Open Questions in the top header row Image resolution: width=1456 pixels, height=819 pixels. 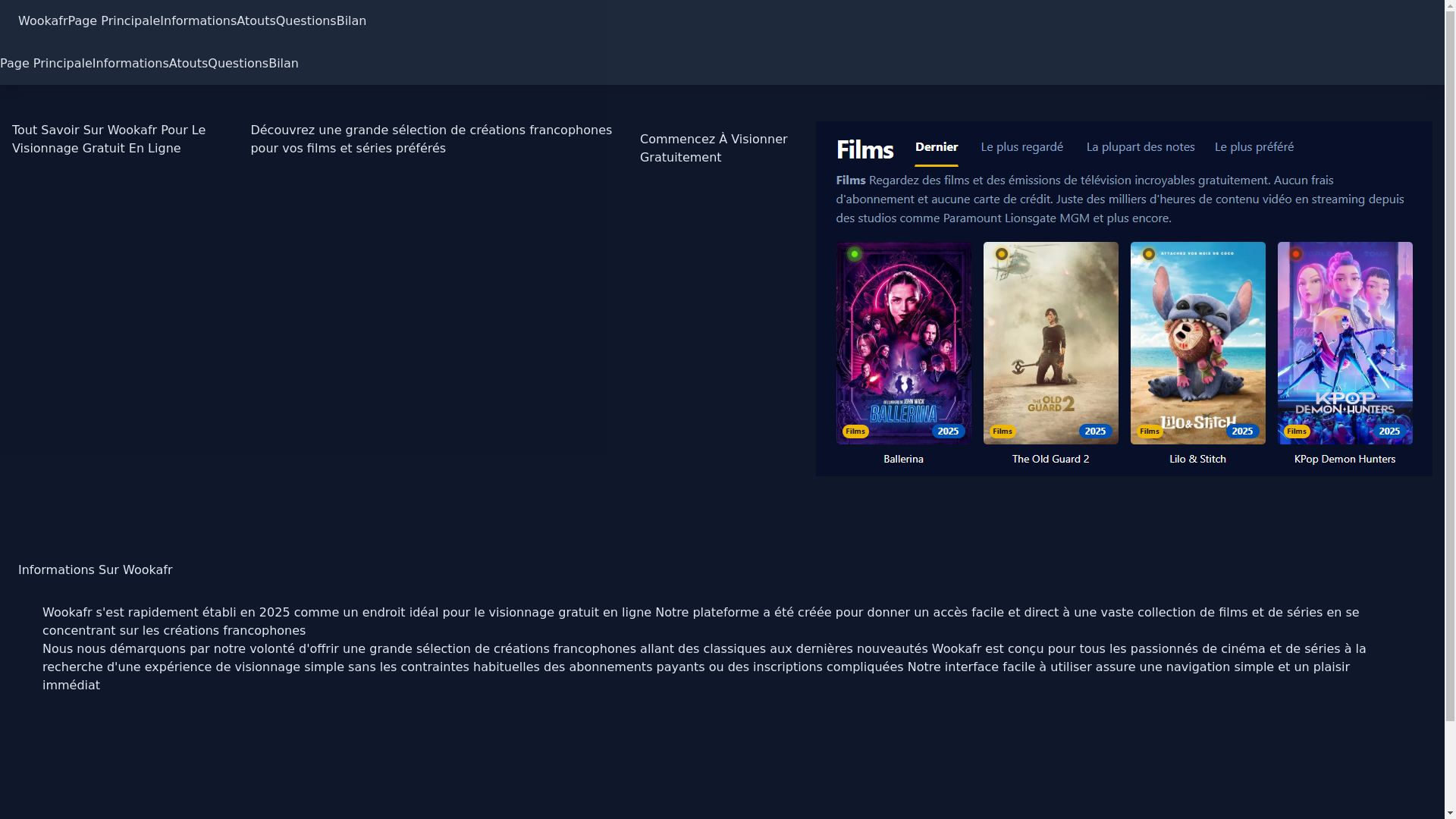(306, 21)
